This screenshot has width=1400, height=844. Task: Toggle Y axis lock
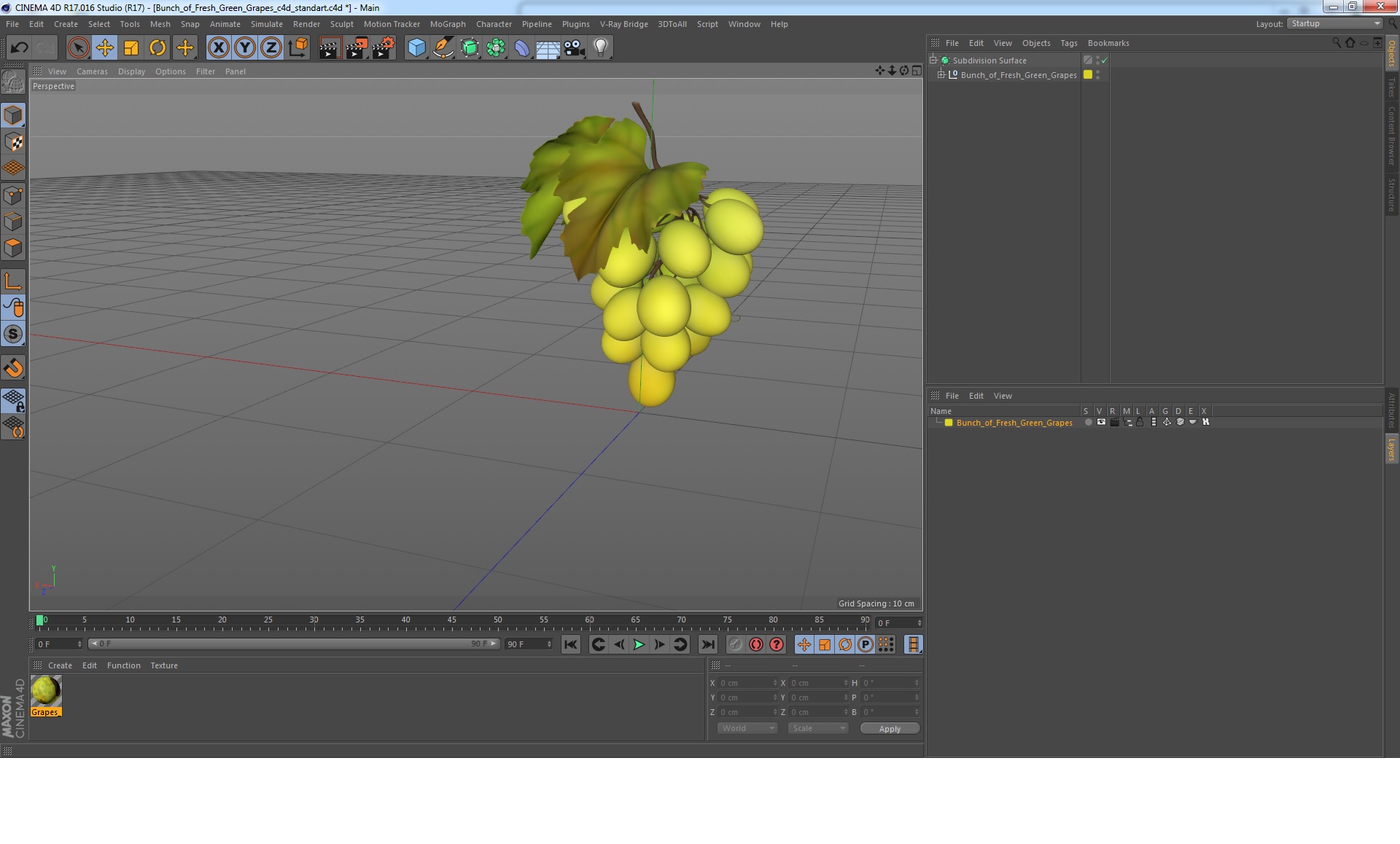pyautogui.click(x=245, y=48)
